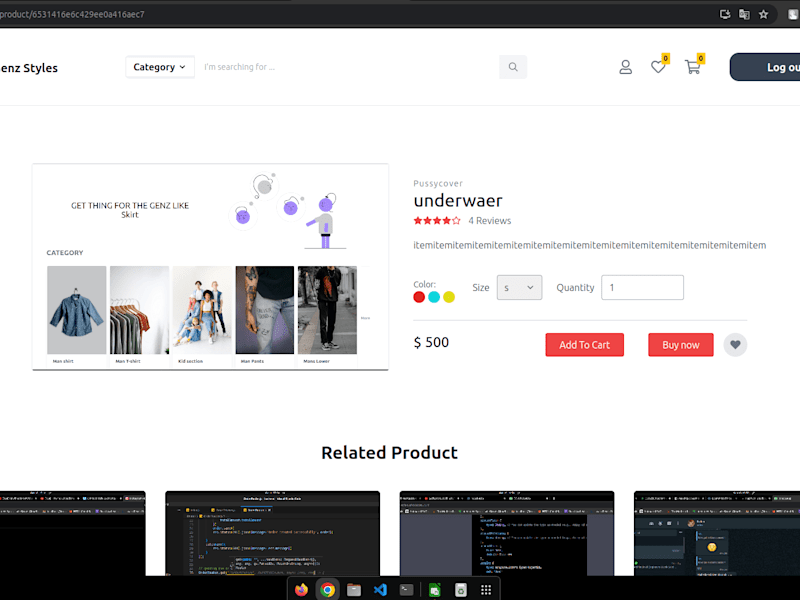The width and height of the screenshot is (800, 600).
Task: Open the Trash from the dock
Action: pyautogui.click(x=461, y=590)
